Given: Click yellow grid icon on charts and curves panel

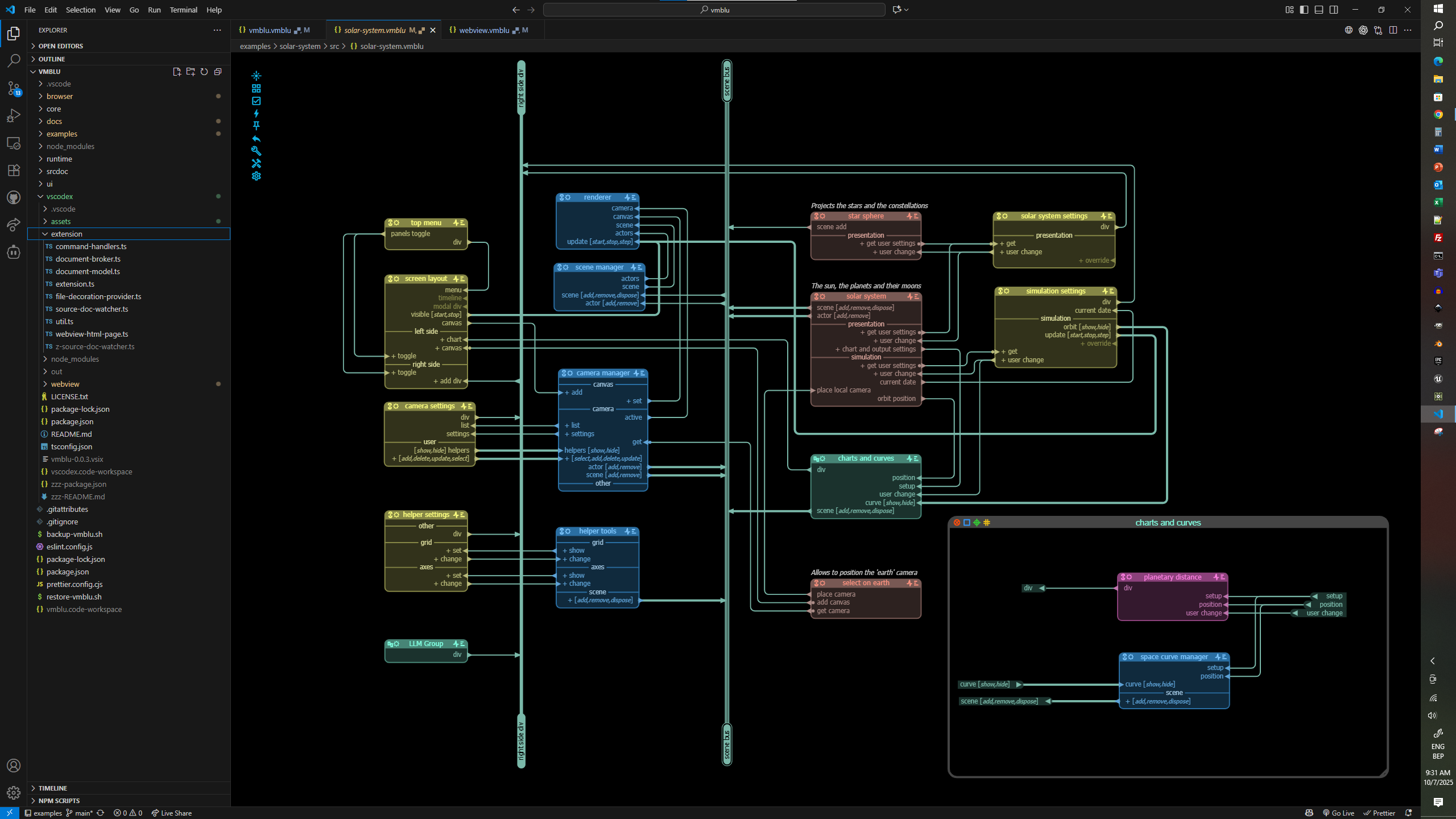Looking at the screenshot, I should click(x=987, y=523).
